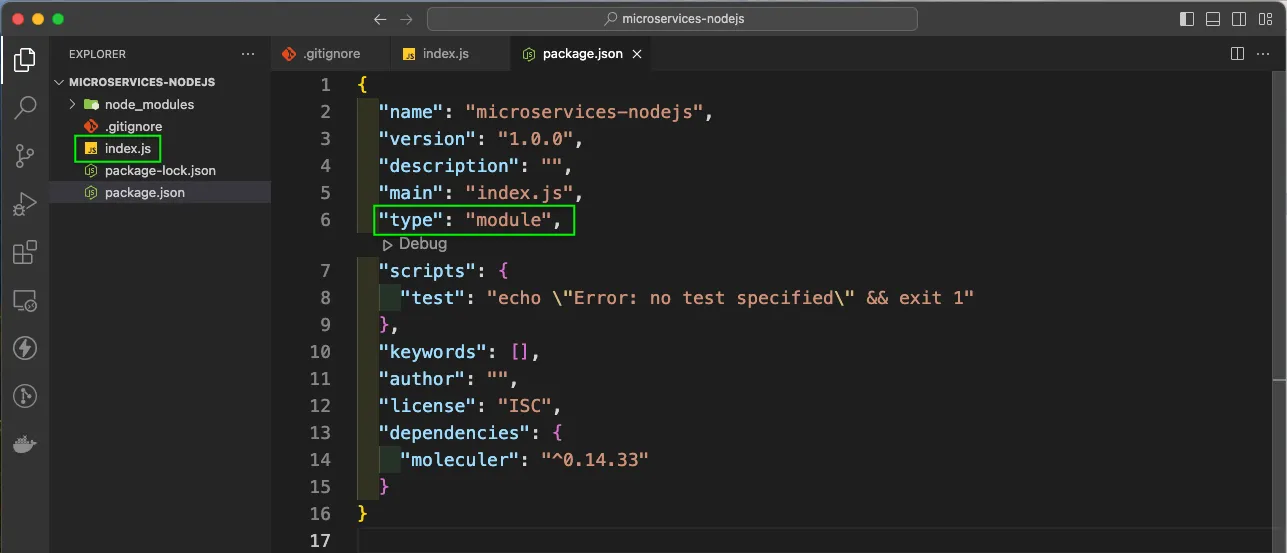Click the EXPLORER panel title
This screenshot has width=1287, height=553.
[97, 54]
